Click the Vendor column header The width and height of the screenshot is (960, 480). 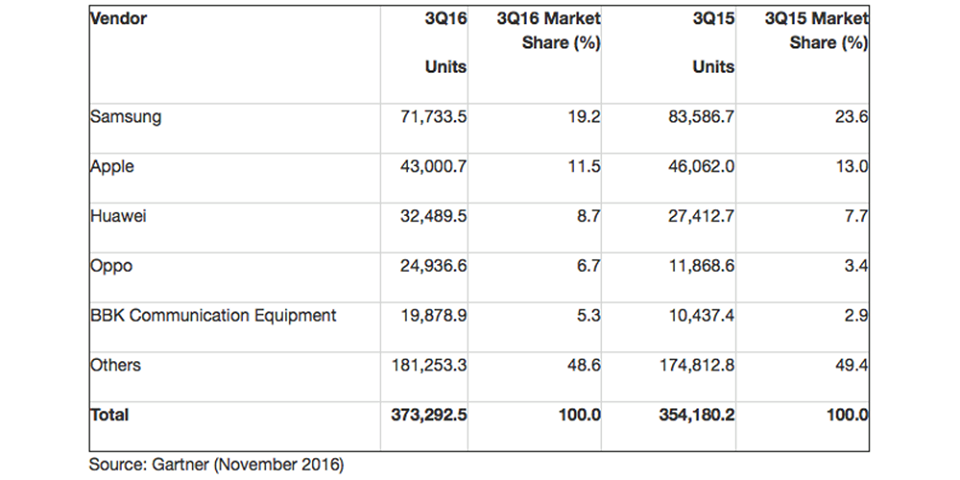tap(118, 19)
